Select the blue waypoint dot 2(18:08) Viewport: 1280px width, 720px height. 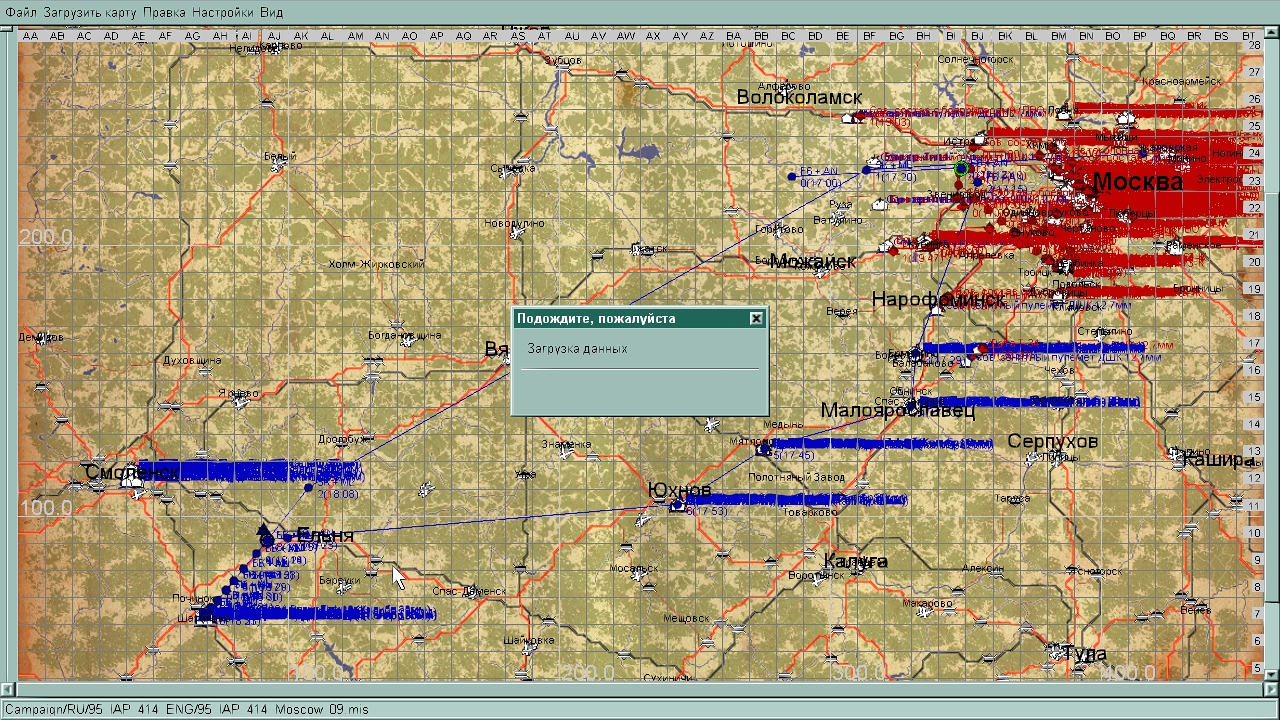pyautogui.click(x=309, y=488)
